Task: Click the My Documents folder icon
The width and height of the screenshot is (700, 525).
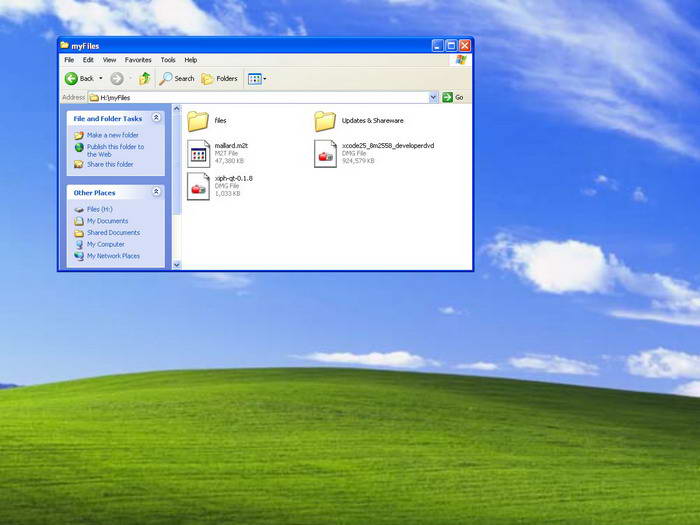Action: 79,221
